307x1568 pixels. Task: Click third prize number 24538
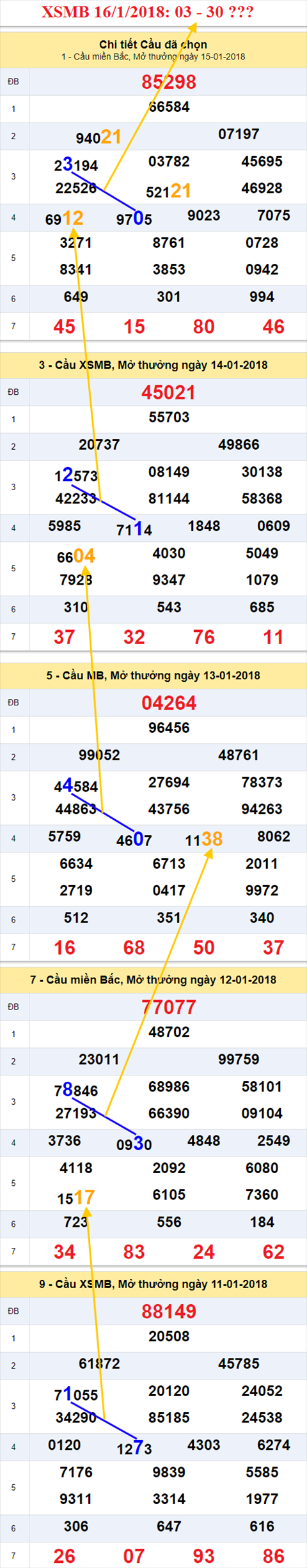262,1418
